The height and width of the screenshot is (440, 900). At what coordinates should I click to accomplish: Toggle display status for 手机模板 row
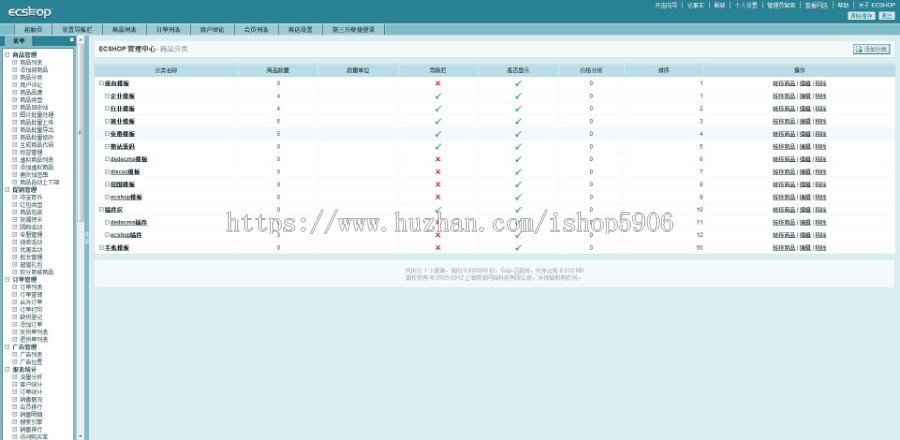tap(518, 247)
